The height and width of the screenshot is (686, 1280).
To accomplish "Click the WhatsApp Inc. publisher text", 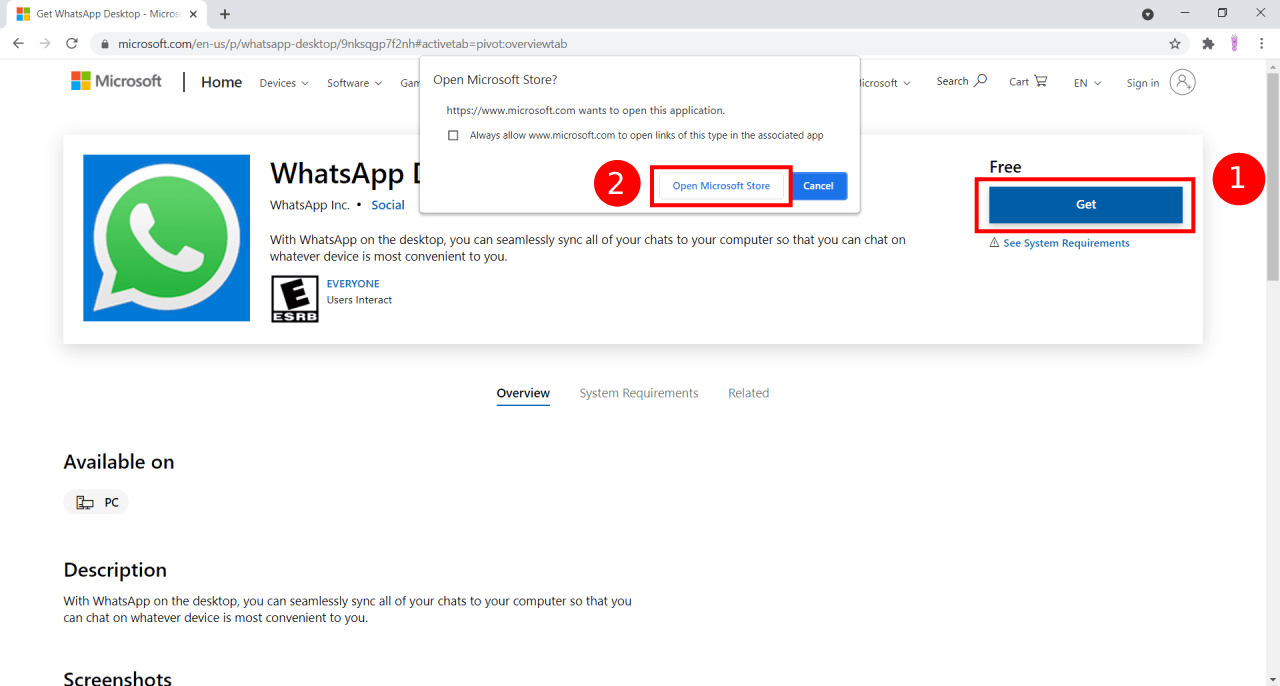I will (310, 205).
